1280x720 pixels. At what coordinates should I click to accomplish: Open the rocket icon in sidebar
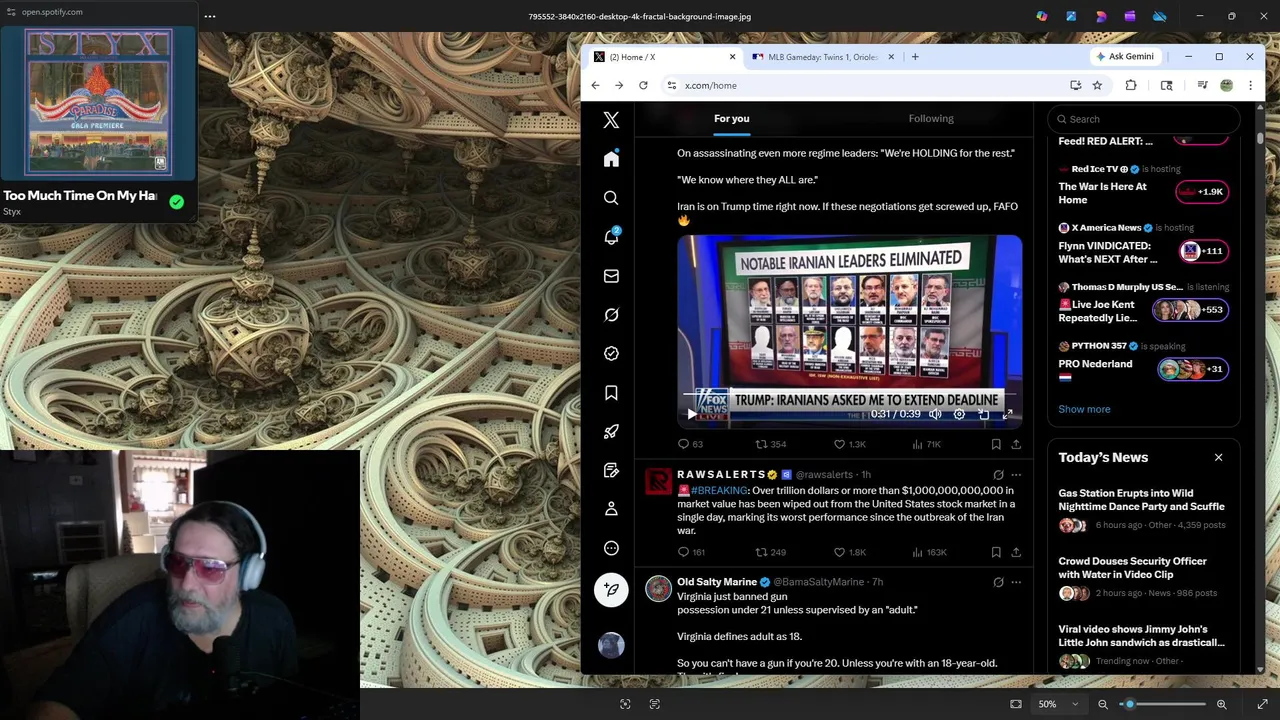611,432
